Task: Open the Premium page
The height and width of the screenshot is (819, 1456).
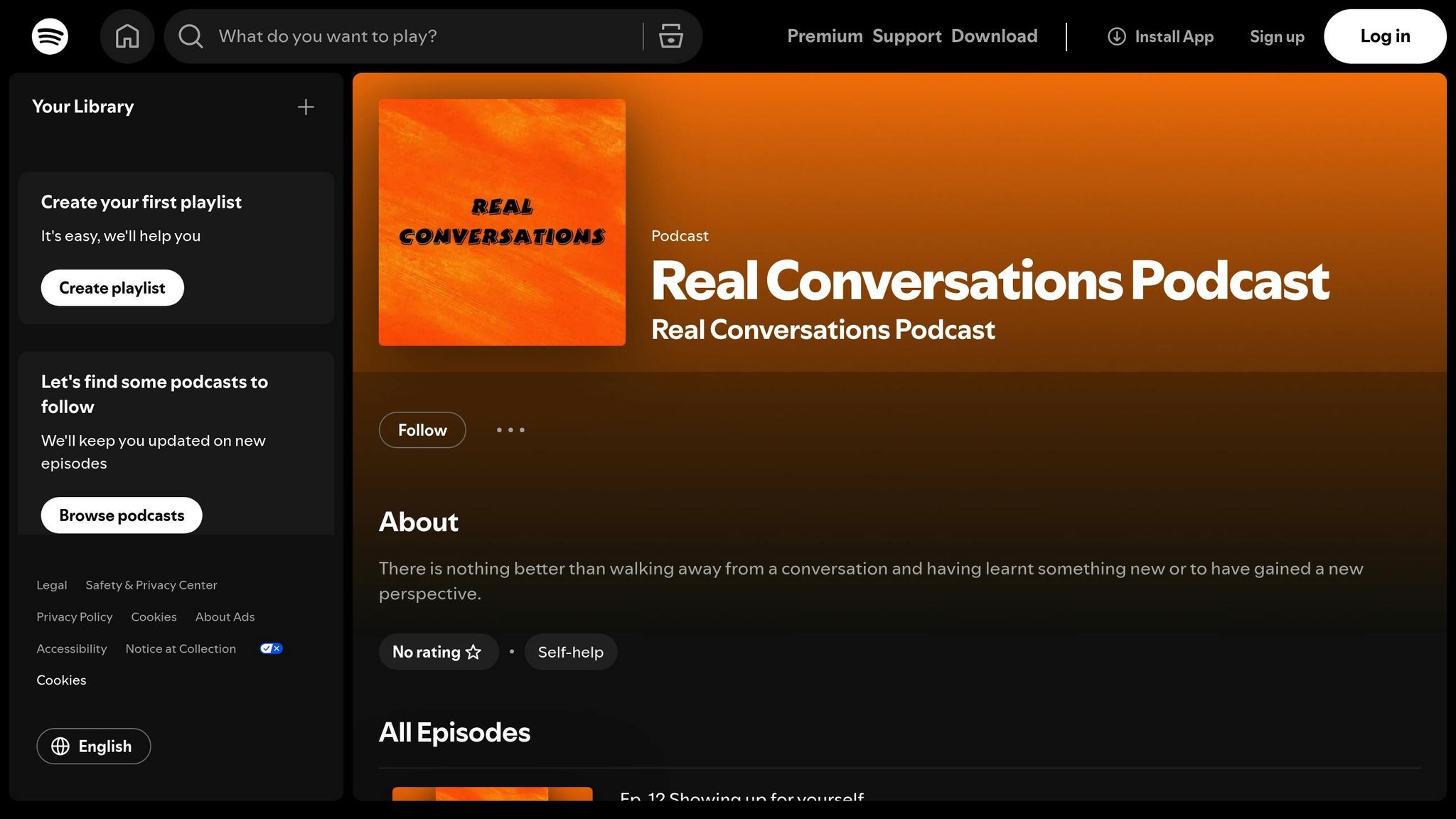Action: 825,36
